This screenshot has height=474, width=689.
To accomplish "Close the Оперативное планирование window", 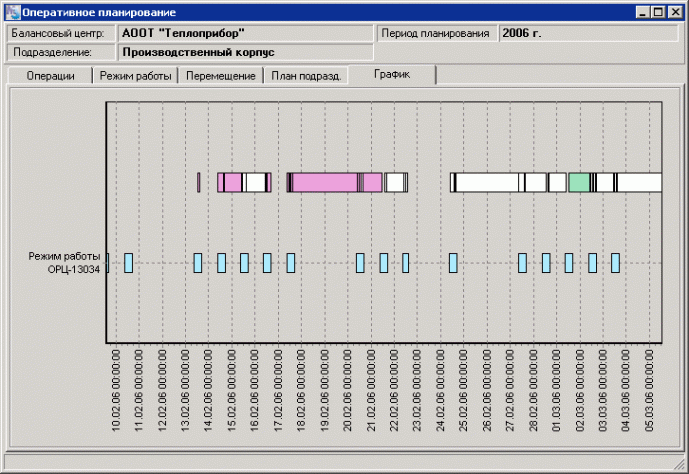I will 675,12.
